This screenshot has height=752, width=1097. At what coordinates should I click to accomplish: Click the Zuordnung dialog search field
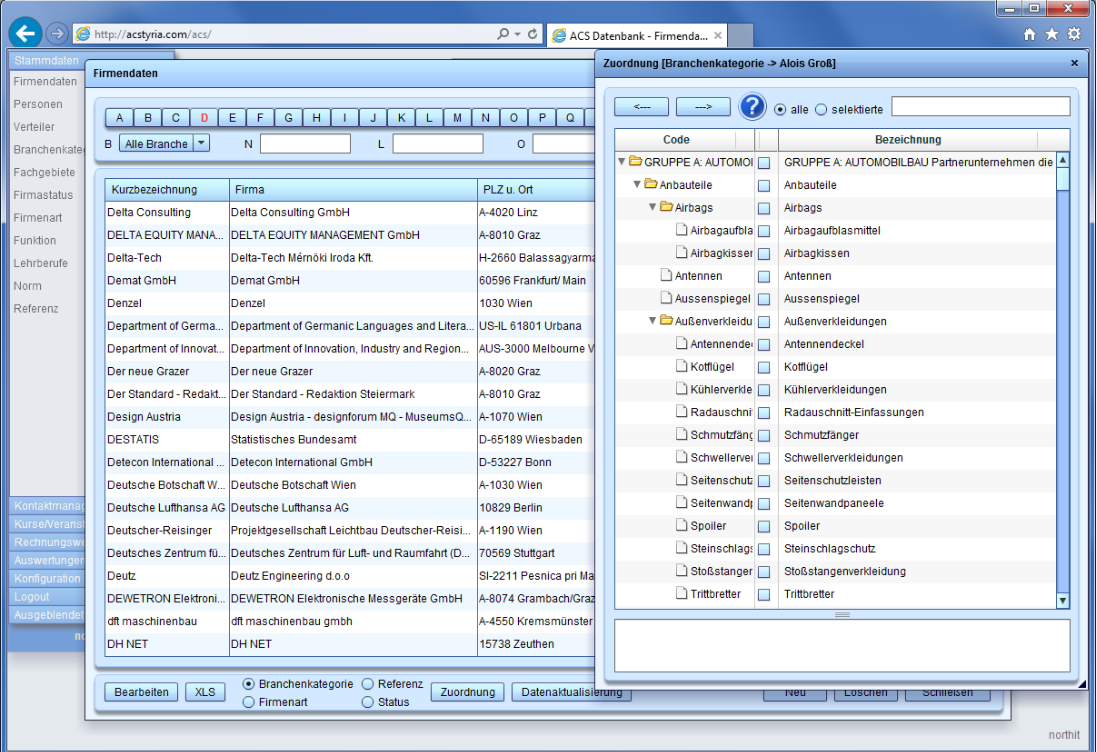[981, 106]
